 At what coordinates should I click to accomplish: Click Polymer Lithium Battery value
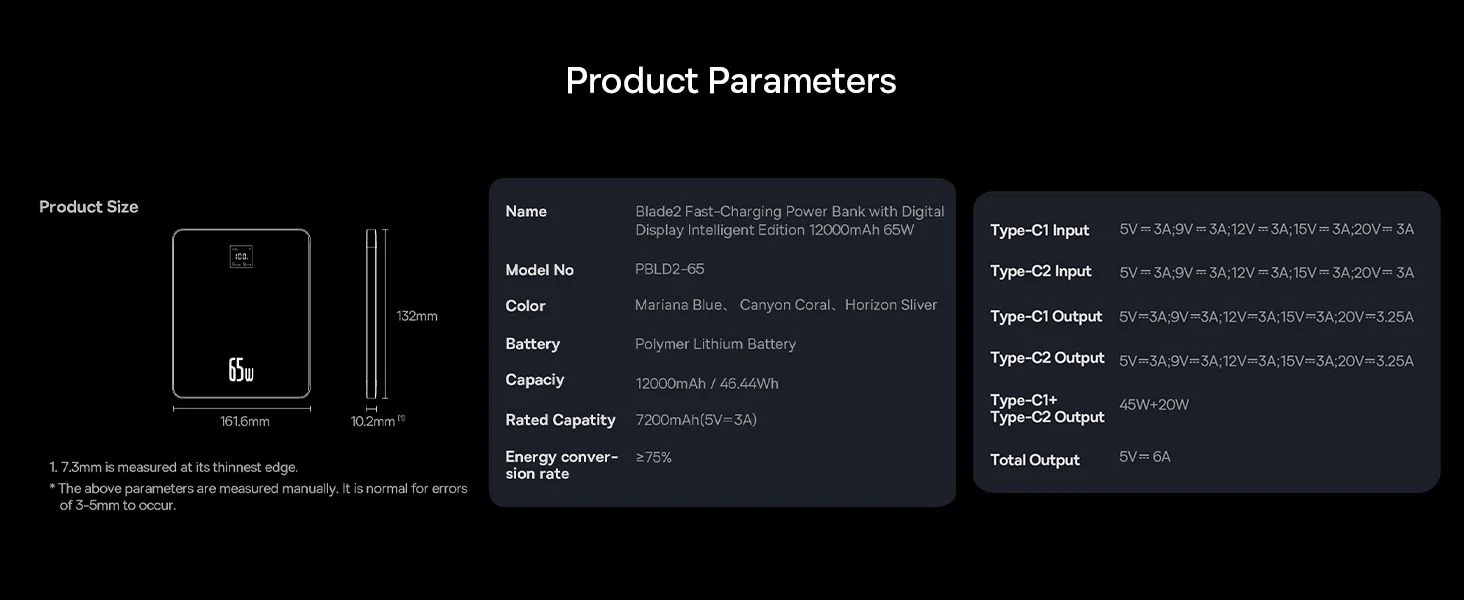click(x=716, y=344)
